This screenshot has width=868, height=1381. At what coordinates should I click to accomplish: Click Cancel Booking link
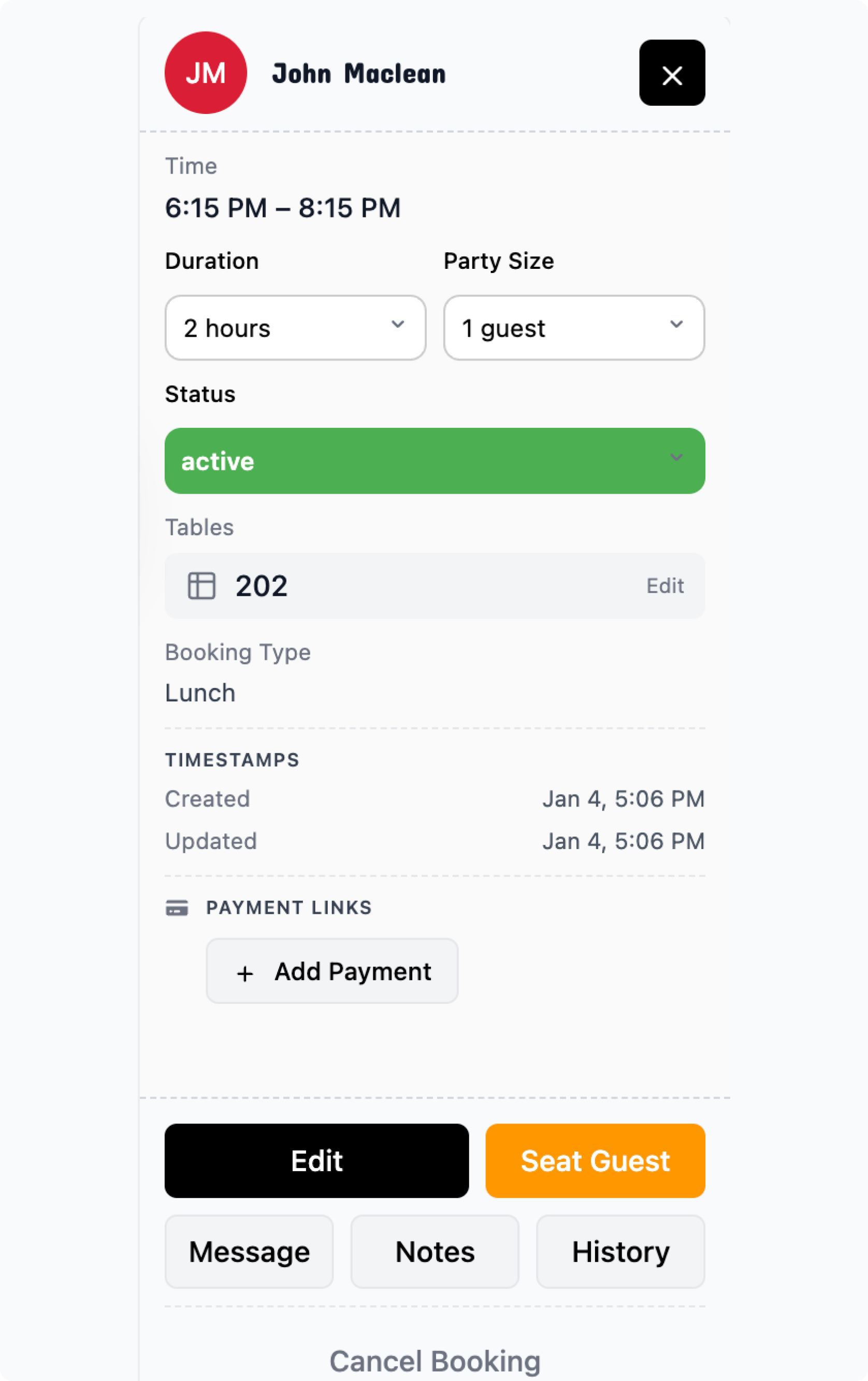tap(435, 1361)
